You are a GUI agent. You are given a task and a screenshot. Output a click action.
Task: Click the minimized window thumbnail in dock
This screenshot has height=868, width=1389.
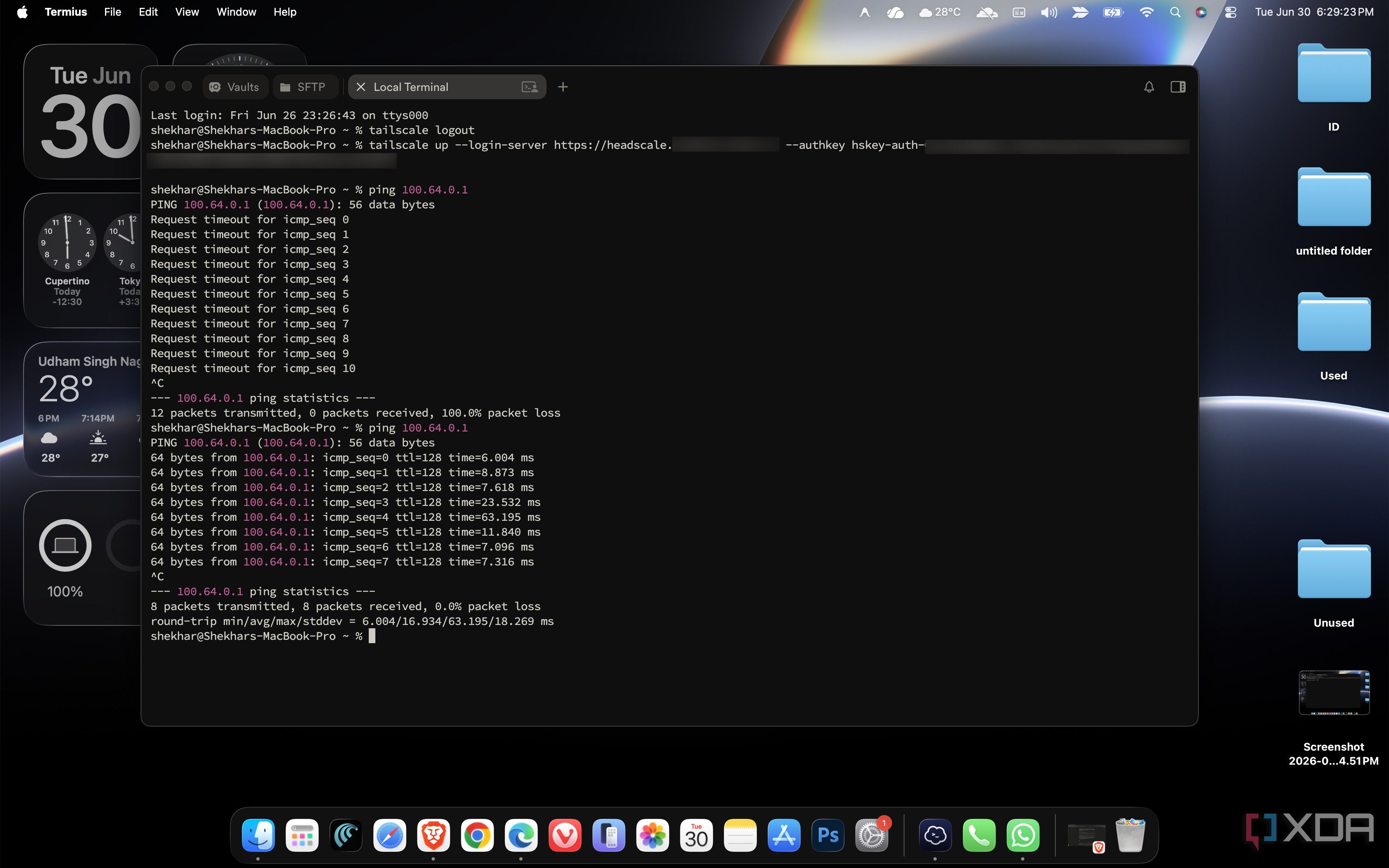point(1086,836)
